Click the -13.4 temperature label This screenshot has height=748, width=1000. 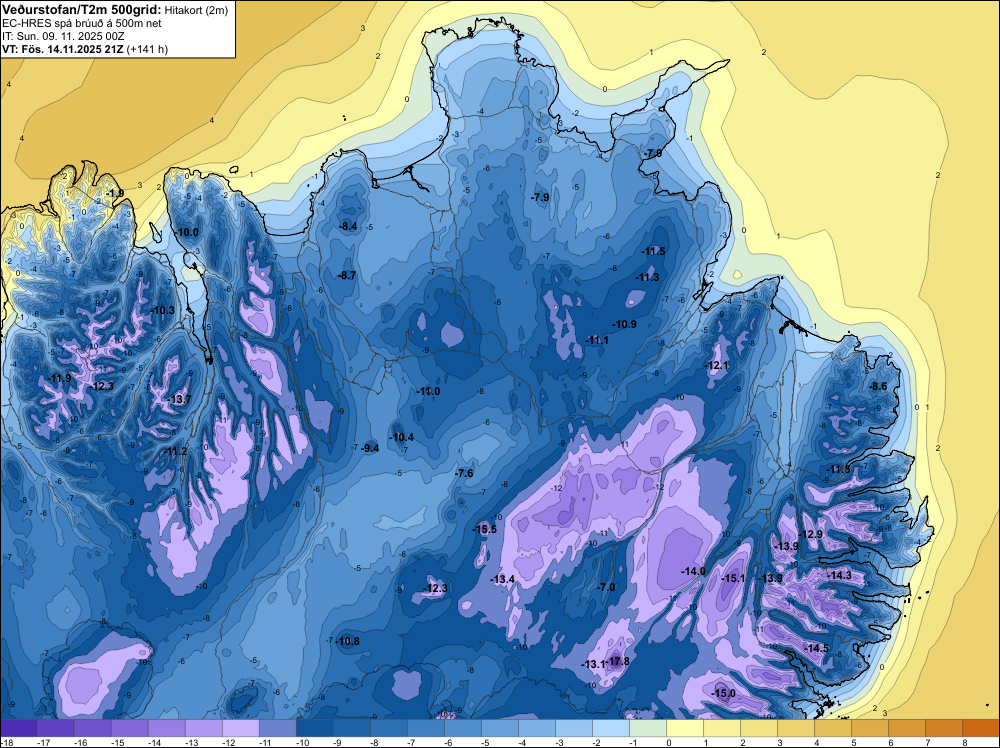(x=503, y=579)
